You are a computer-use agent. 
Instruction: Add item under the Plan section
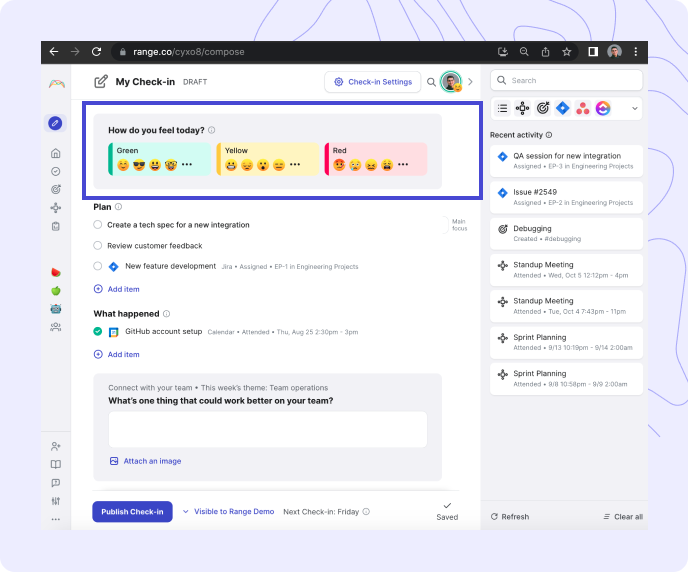(117, 289)
